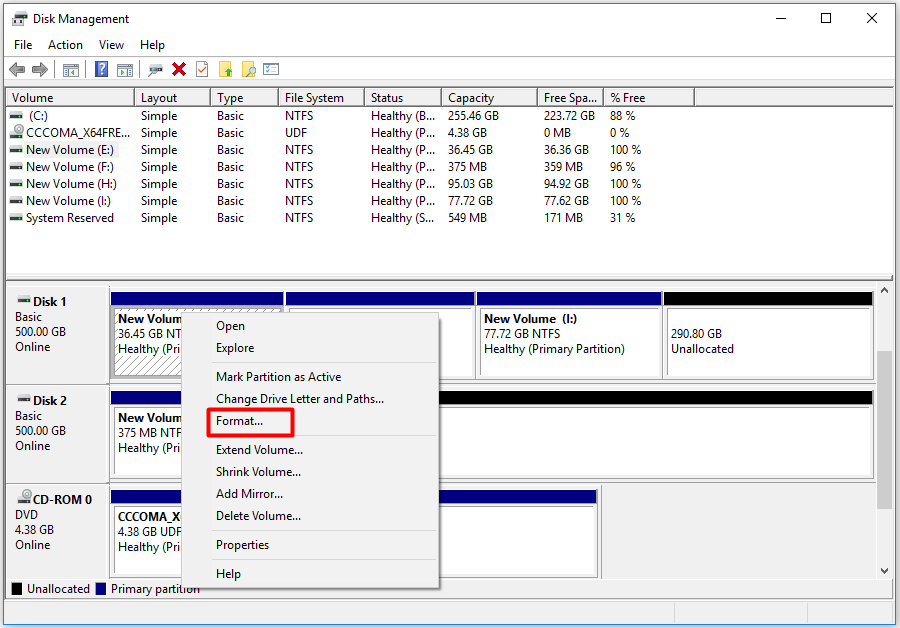Click the black Unallocated legend swatch
This screenshot has height=628, width=900.
pos(17,589)
